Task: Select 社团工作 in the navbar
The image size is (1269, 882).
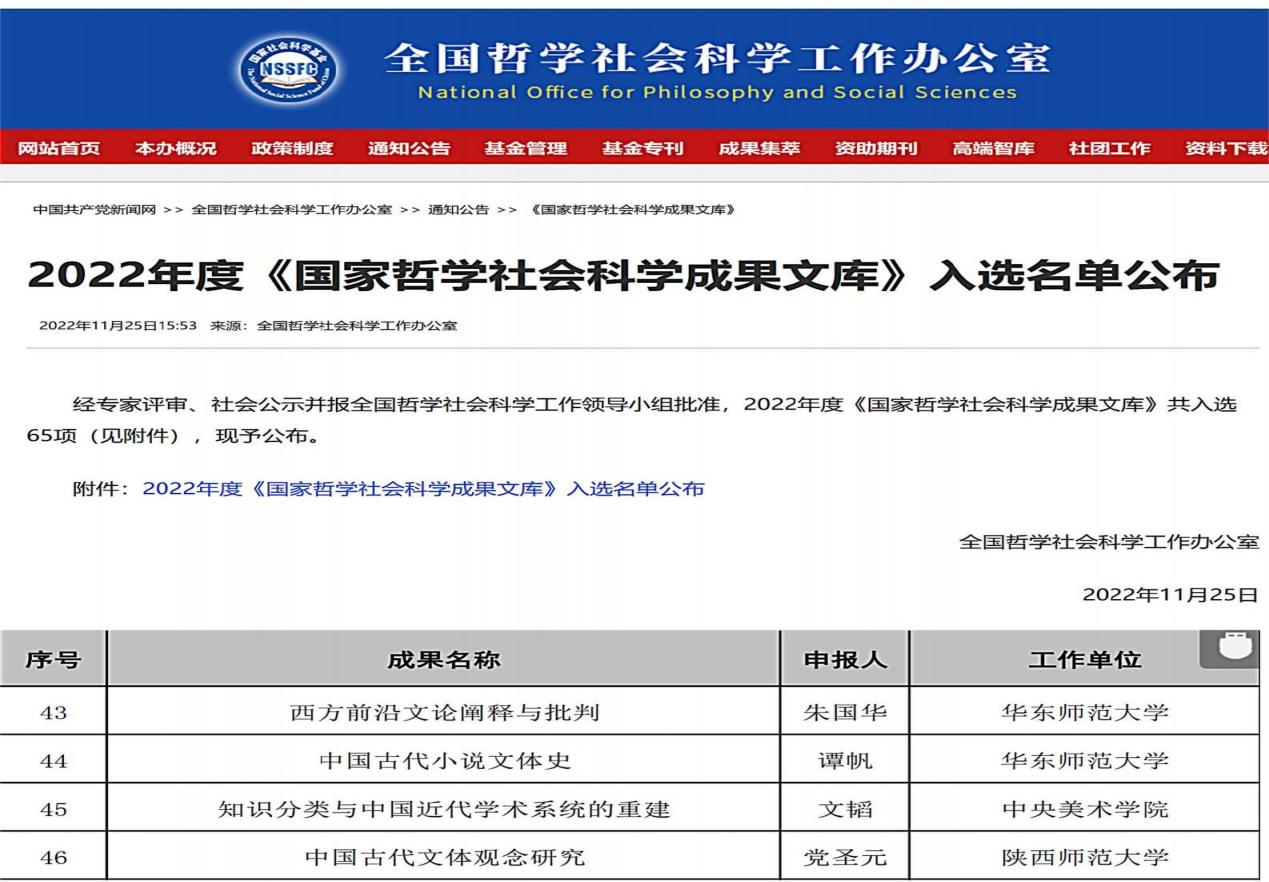Action: click(x=1109, y=148)
